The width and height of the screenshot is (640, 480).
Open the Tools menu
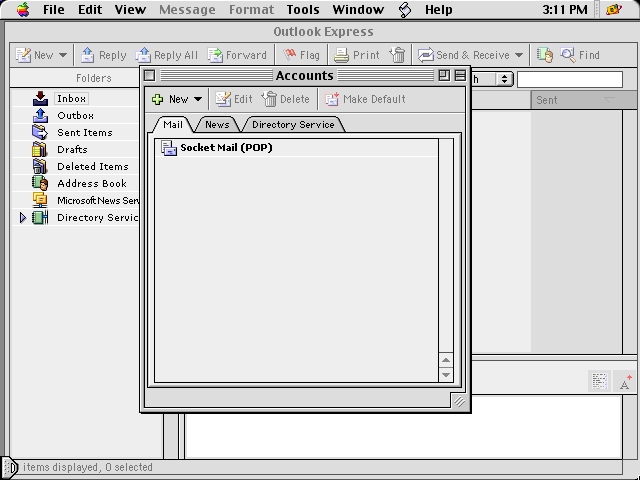click(x=303, y=9)
